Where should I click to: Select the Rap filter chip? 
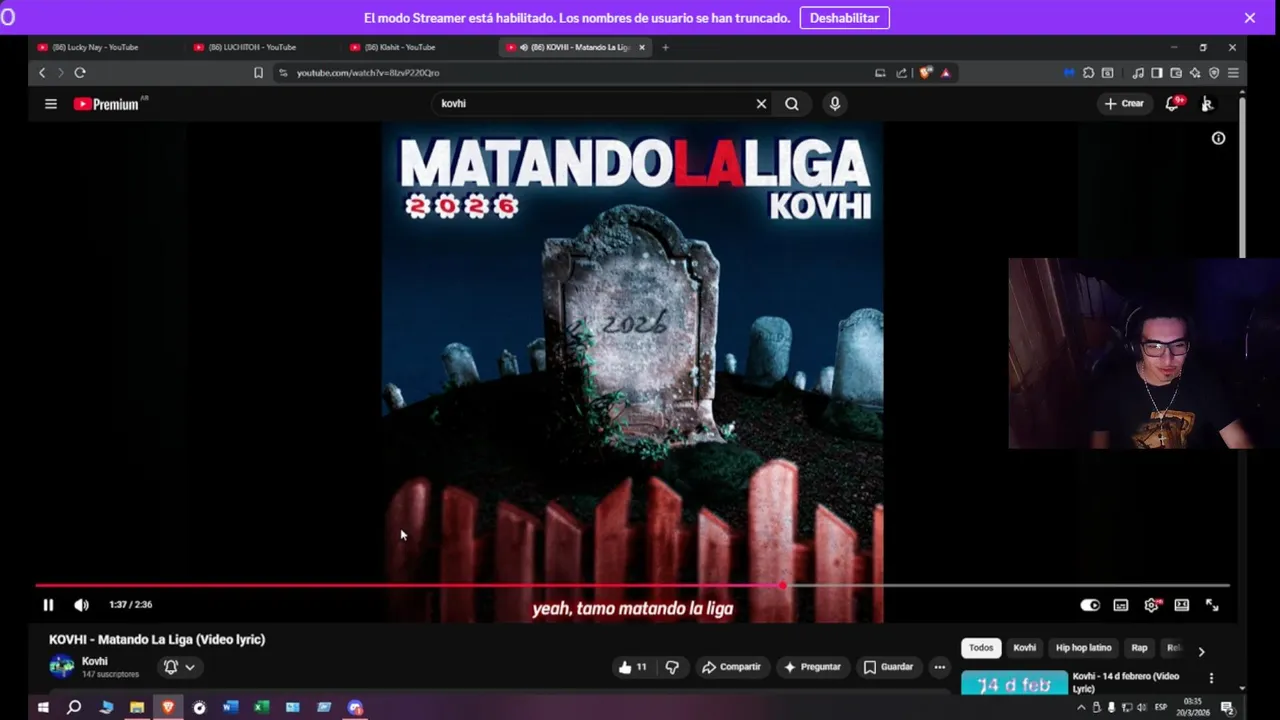(1139, 648)
